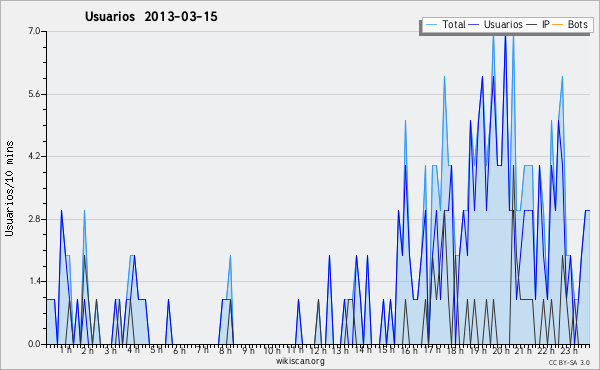Viewport: 600px width, 370px height.
Task: Click the '3 h' x-axis label
Action: pos(110,350)
